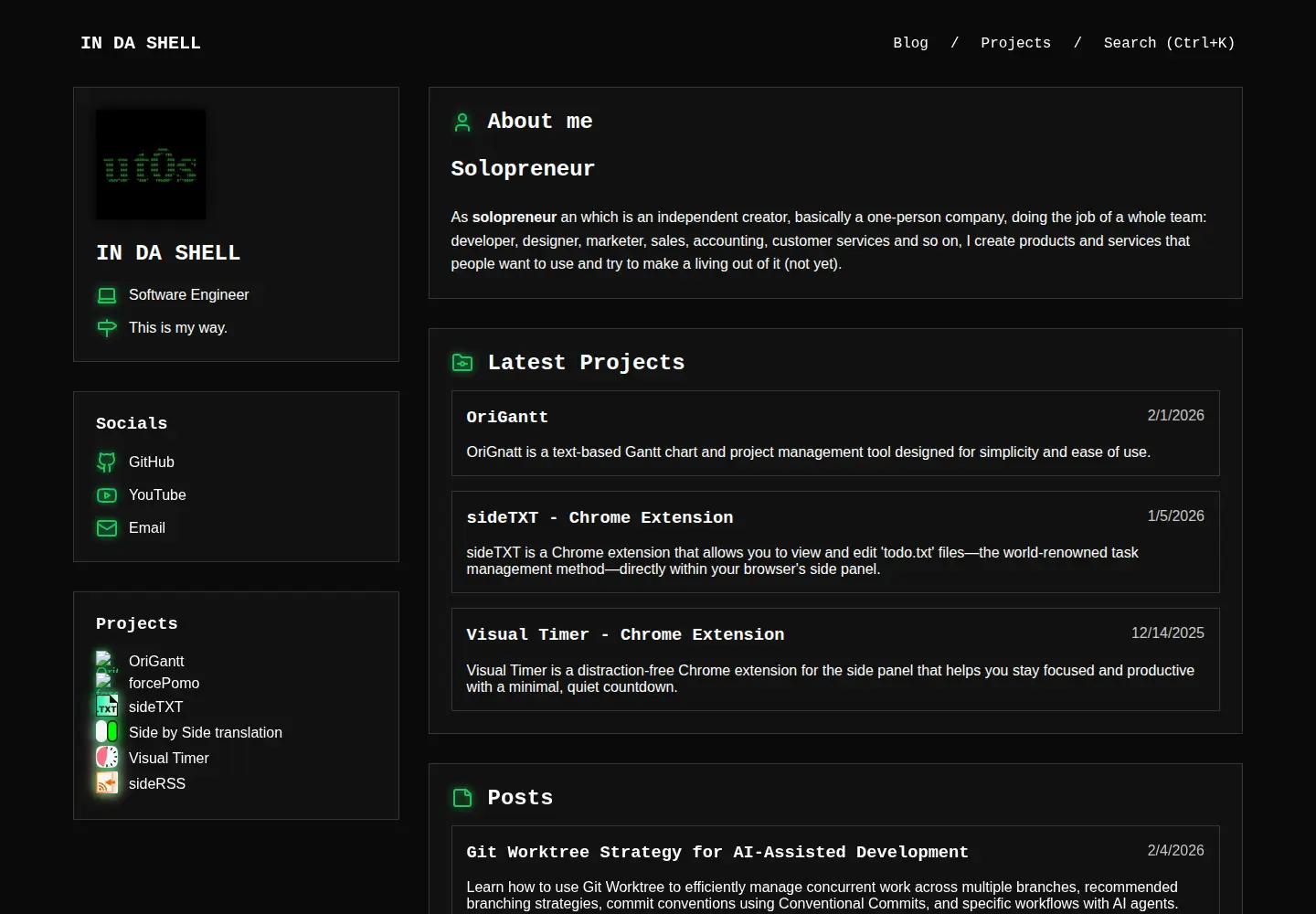Click the Posts section heading

520,798
